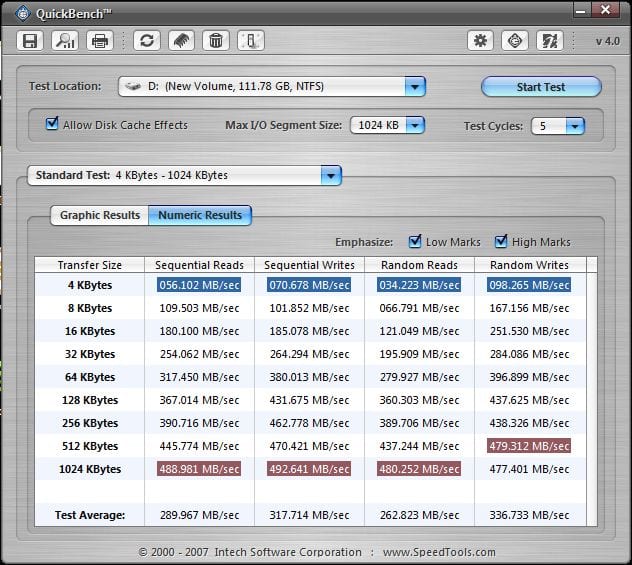Open the print preview magnifier icon
632x565 pixels.
pos(65,41)
